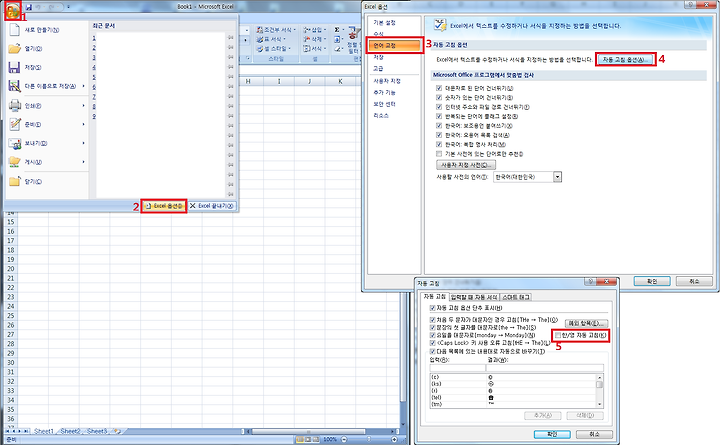Pin the first recent document entry
The width and height of the screenshot is (720, 445).
click(x=231, y=37)
